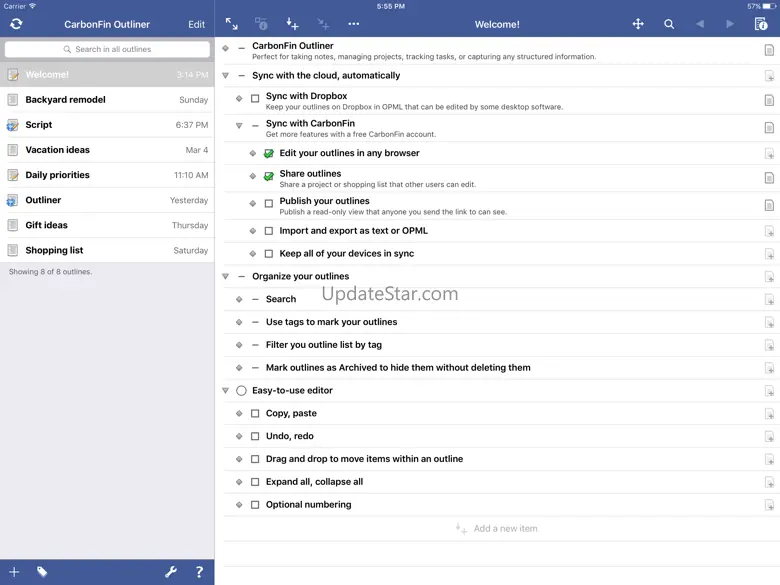The width and height of the screenshot is (780, 585).
Task: Open the note icon on the Sync with Dropbox row
Action: [769, 100]
